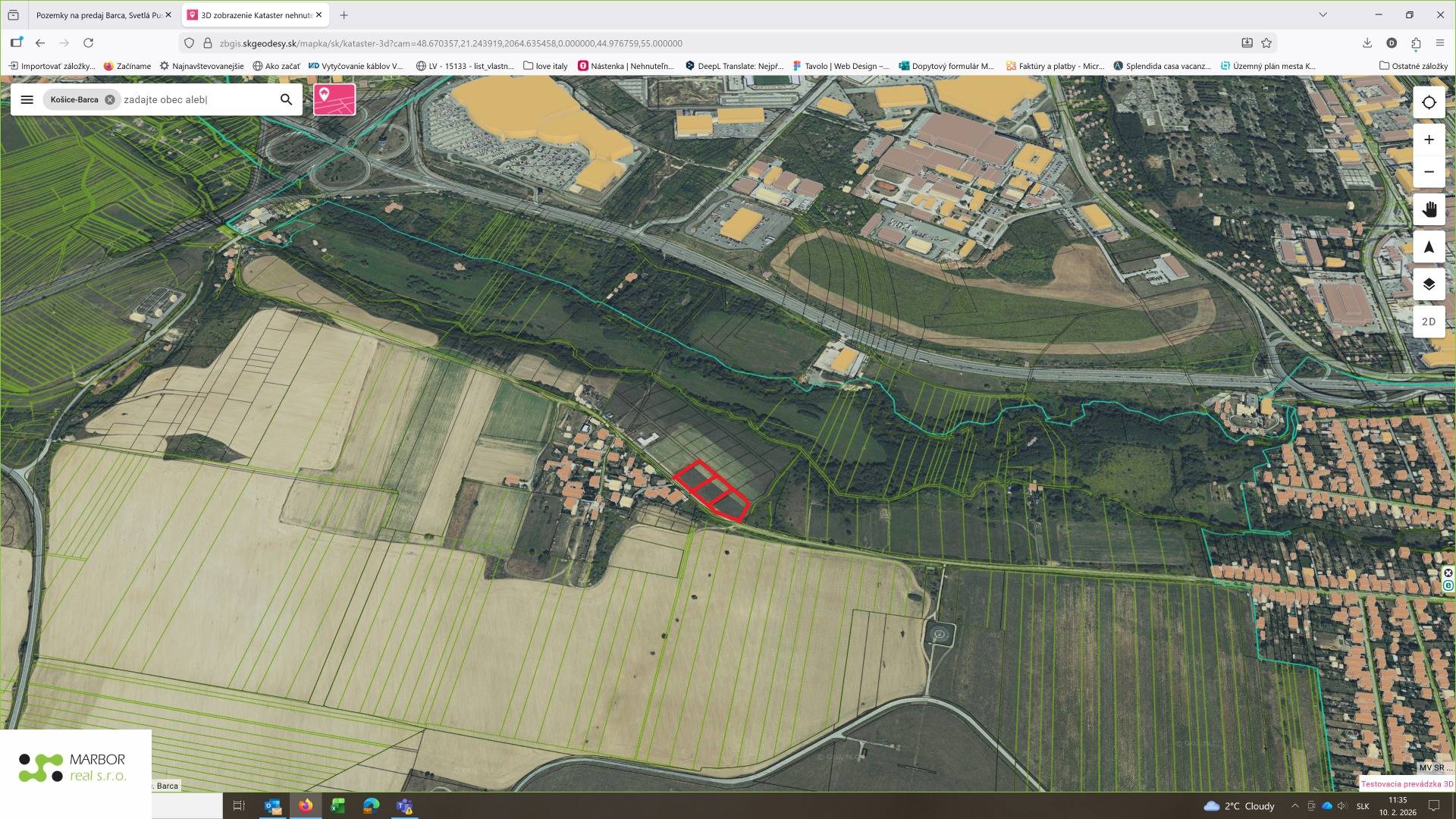This screenshot has height=819, width=1456.
Task: Center map with the locate-me crosshair button
Action: (x=1429, y=102)
